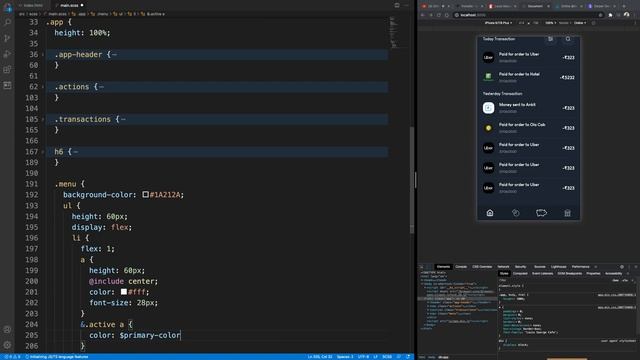Image resolution: width=640 pixels, height=360 pixels.
Task: Click the .menu breadcrumb in editor path
Action: coord(102,14)
